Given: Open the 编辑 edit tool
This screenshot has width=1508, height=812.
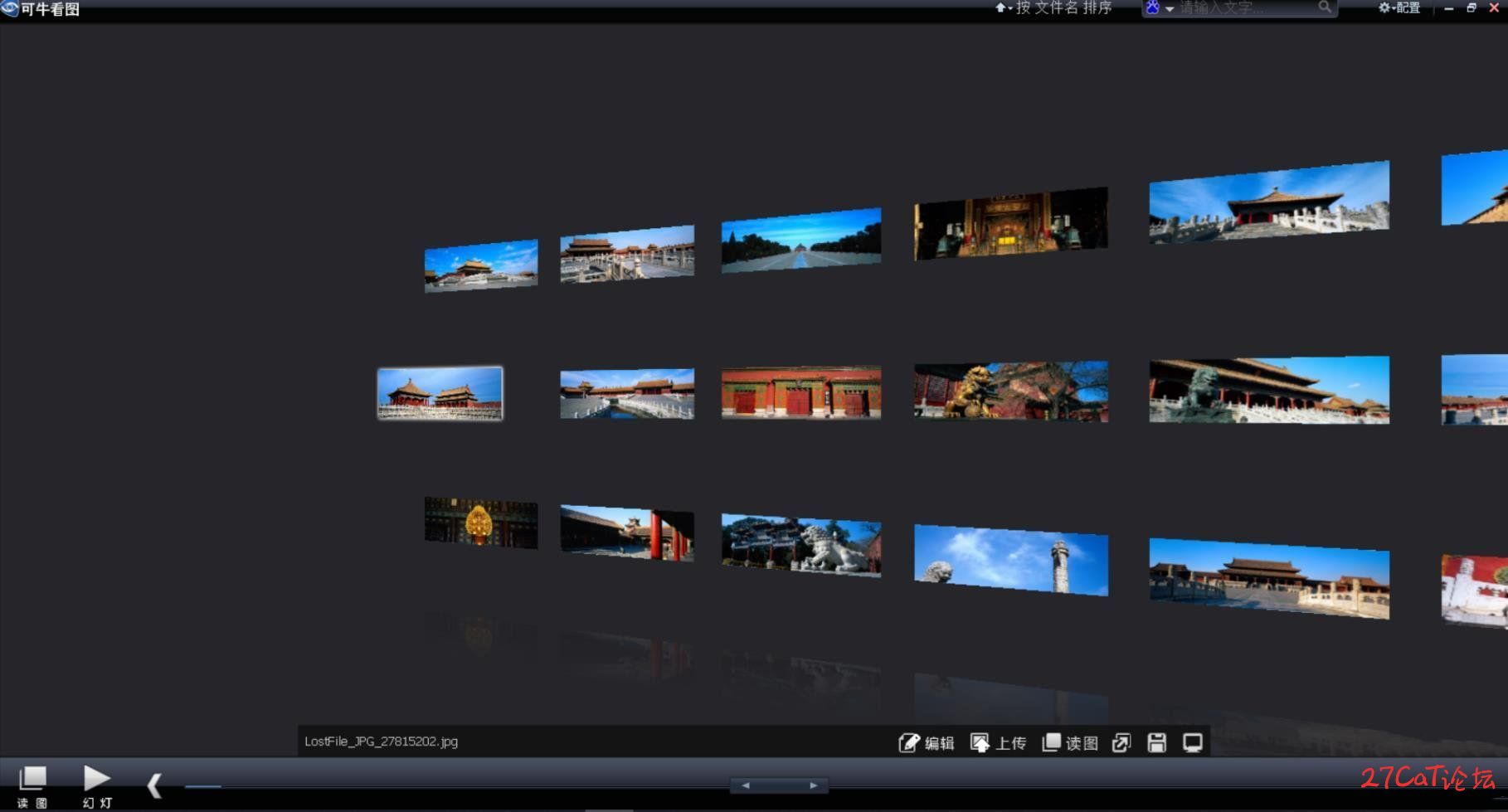Looking at the screenshot, I should 927,742.
